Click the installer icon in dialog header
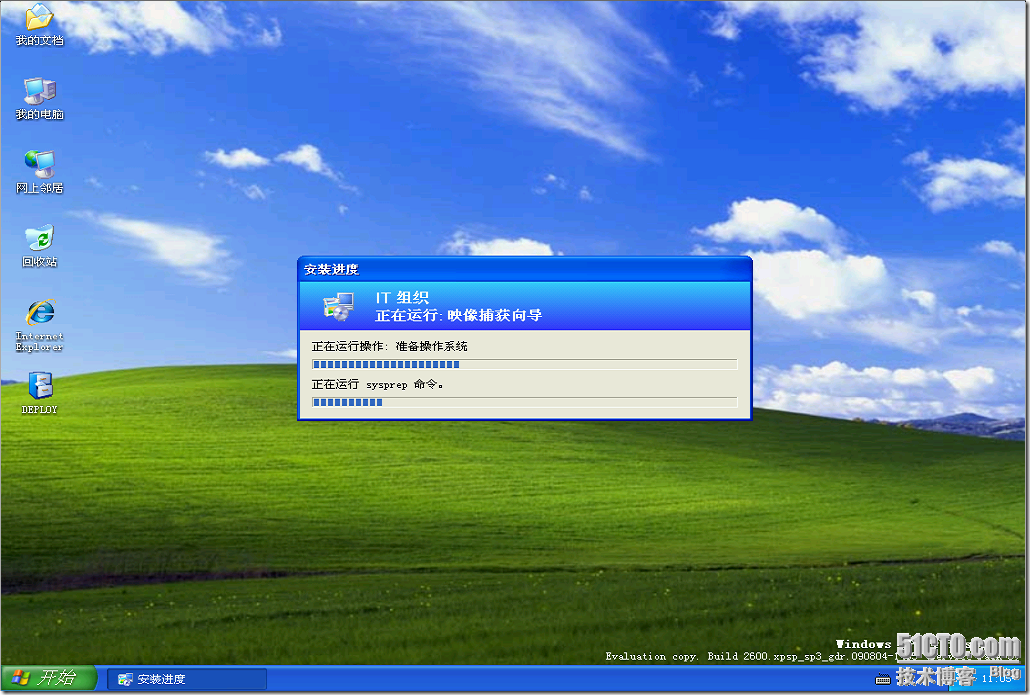Viewport: 1030px width, 695px height. tap(338, 306)
